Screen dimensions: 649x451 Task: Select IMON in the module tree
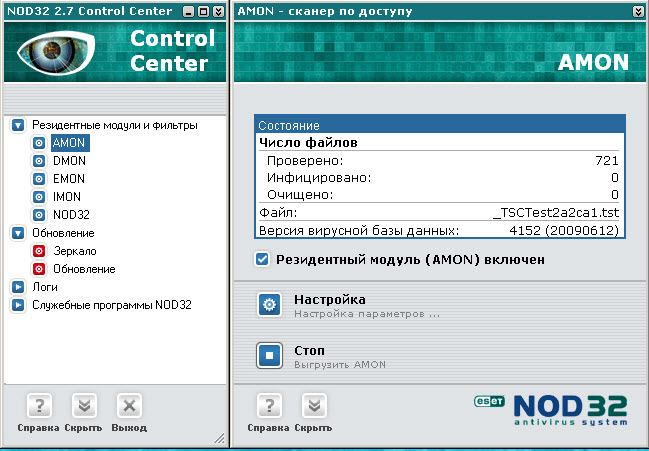(x=67, y=197)
